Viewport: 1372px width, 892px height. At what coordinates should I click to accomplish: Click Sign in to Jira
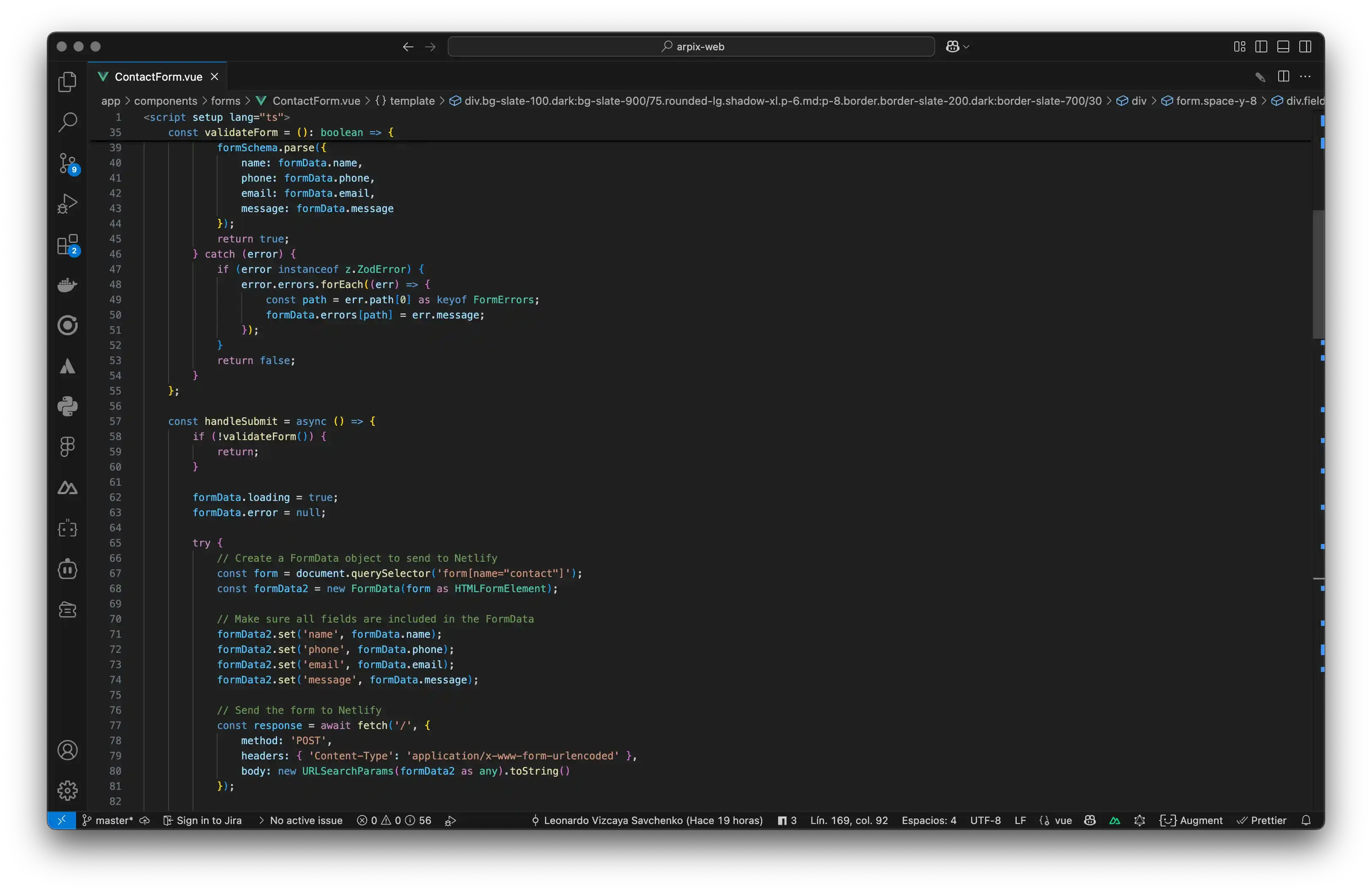(202, 821)
